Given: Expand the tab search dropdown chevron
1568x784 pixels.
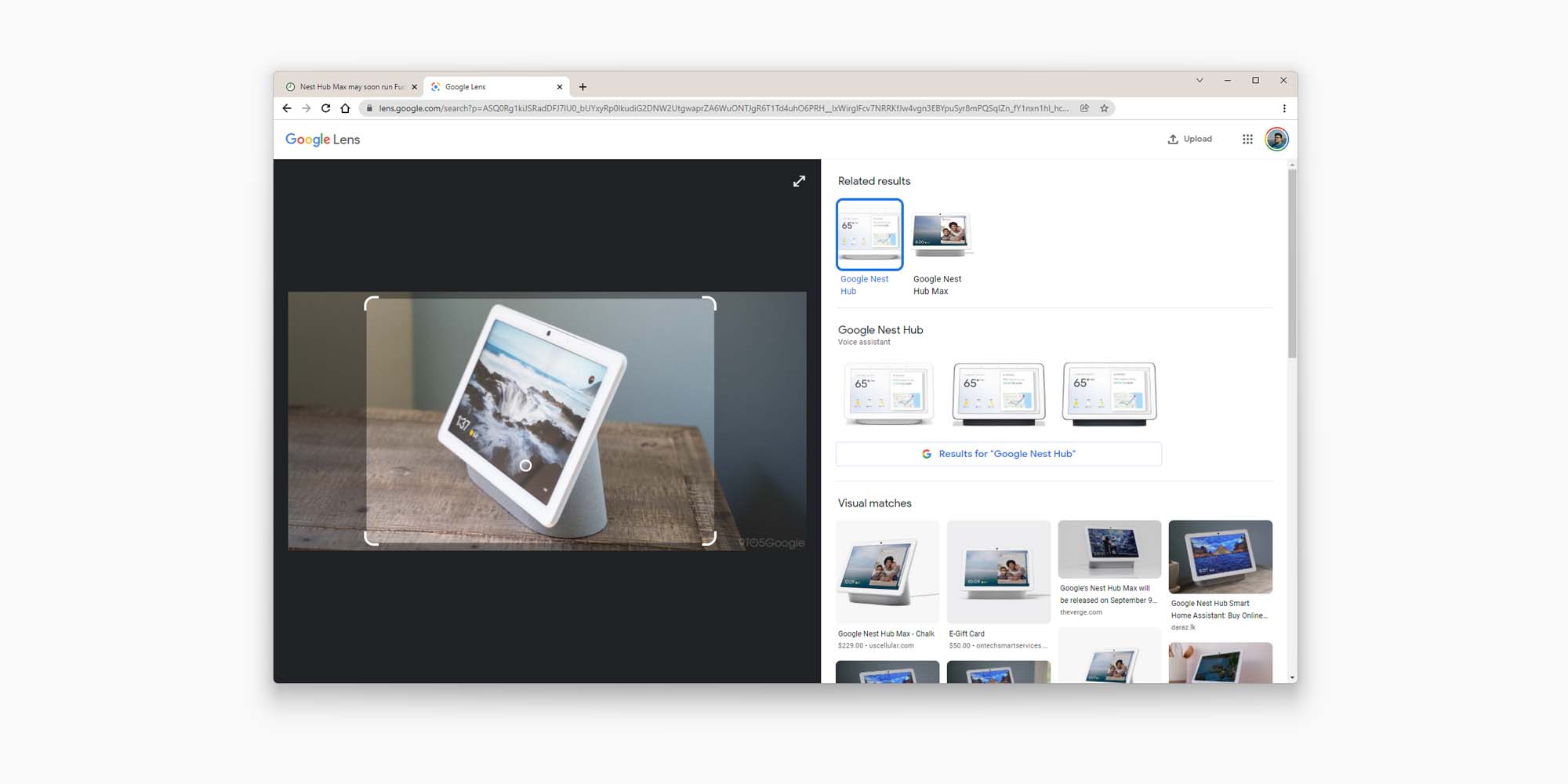Looking at the screenshot, I should click(1200, 81).
